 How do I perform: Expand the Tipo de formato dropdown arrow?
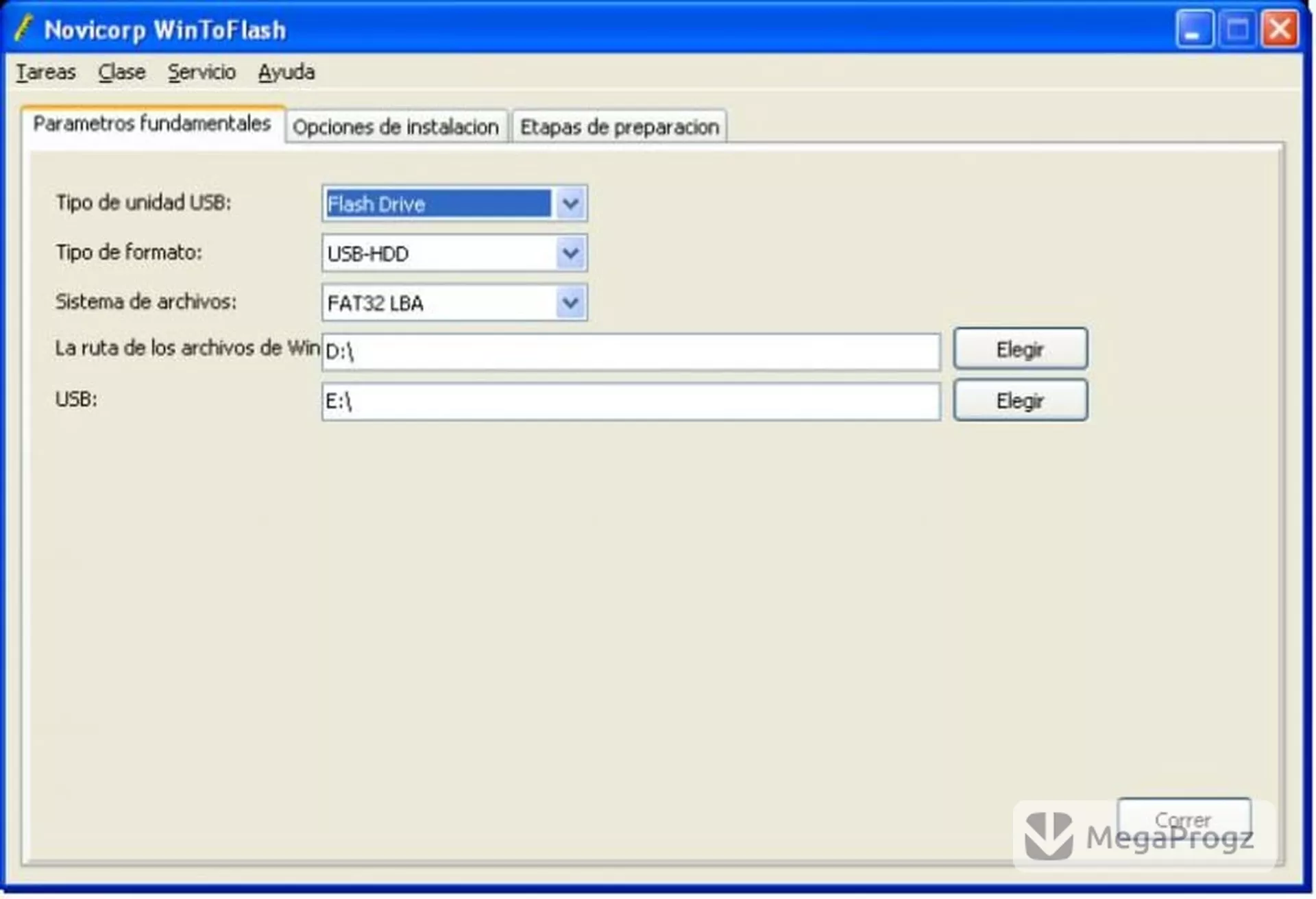[x=570, y=254]
